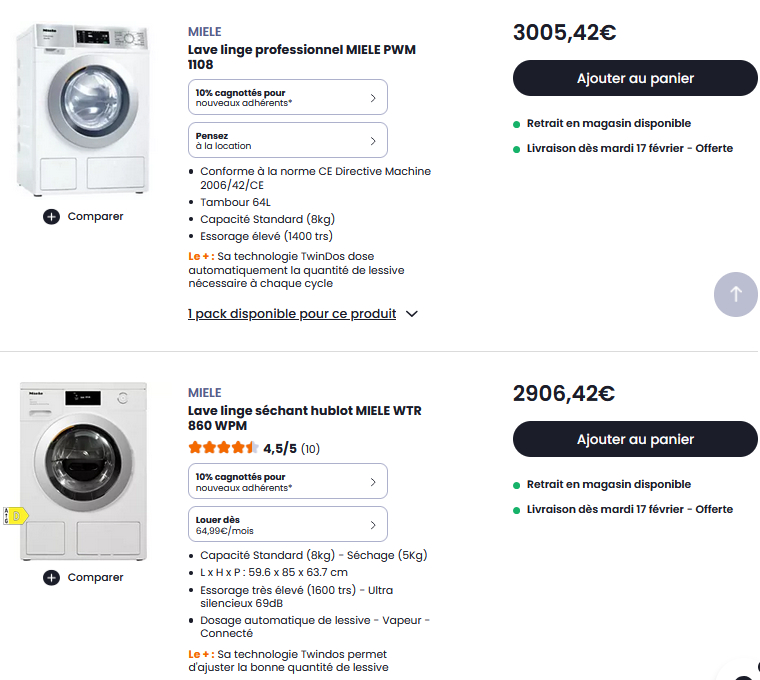The width and height of the screenshot is (760, 680).
Task: Click the (10) reviews count link
Action: [x=311, y=449]
